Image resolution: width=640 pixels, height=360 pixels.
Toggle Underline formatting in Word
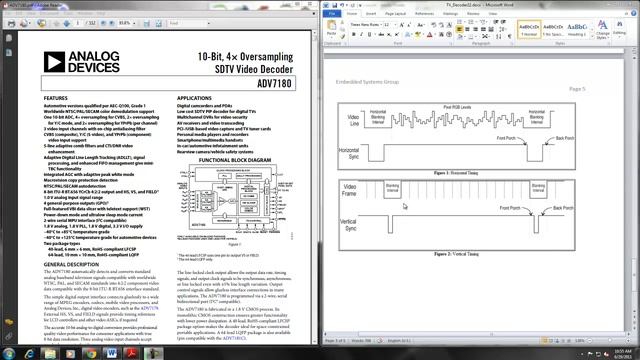tap(369, 35)
